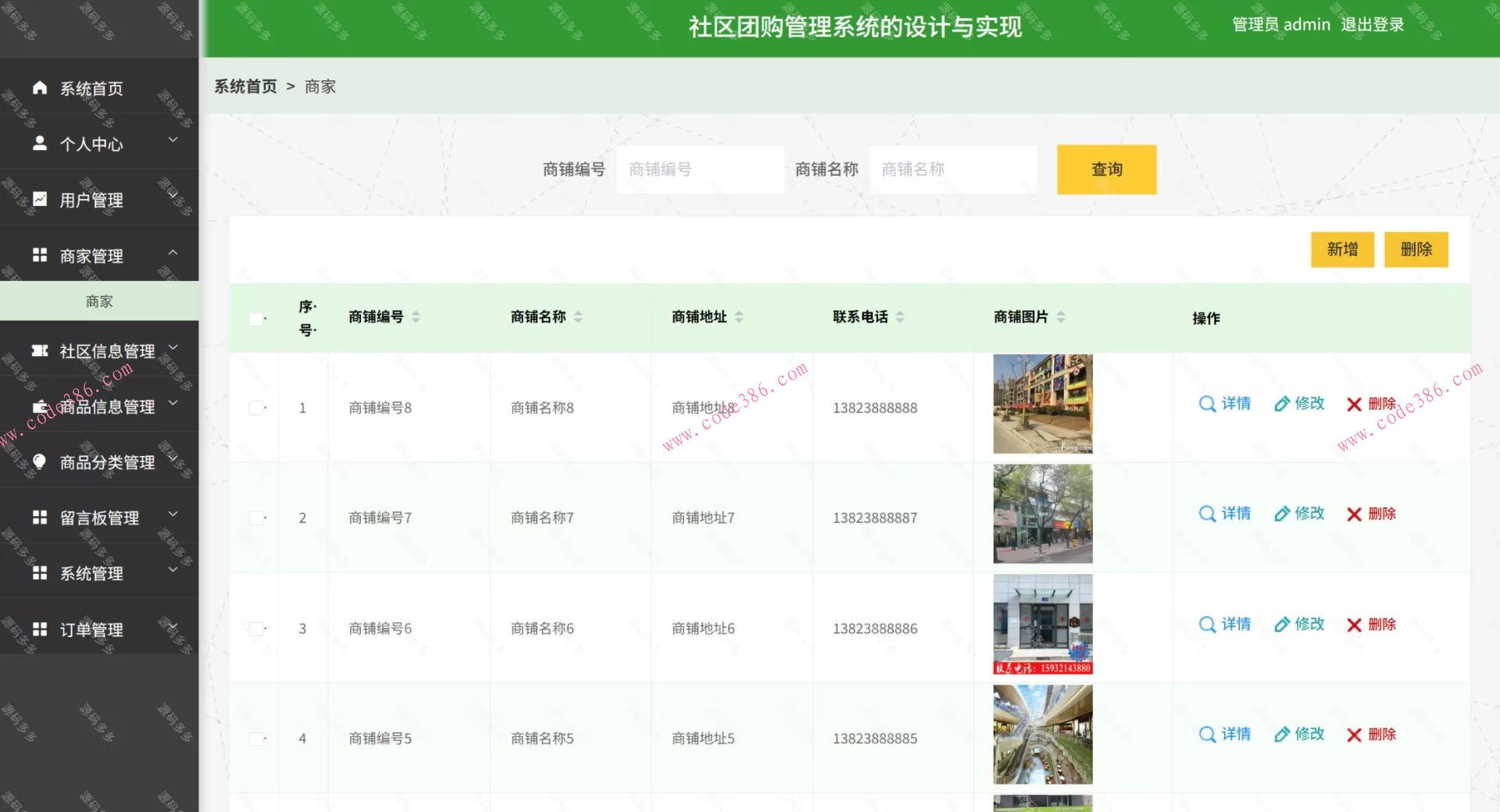Click the red X 删除 icon for row 3

tap(1354, 625)
